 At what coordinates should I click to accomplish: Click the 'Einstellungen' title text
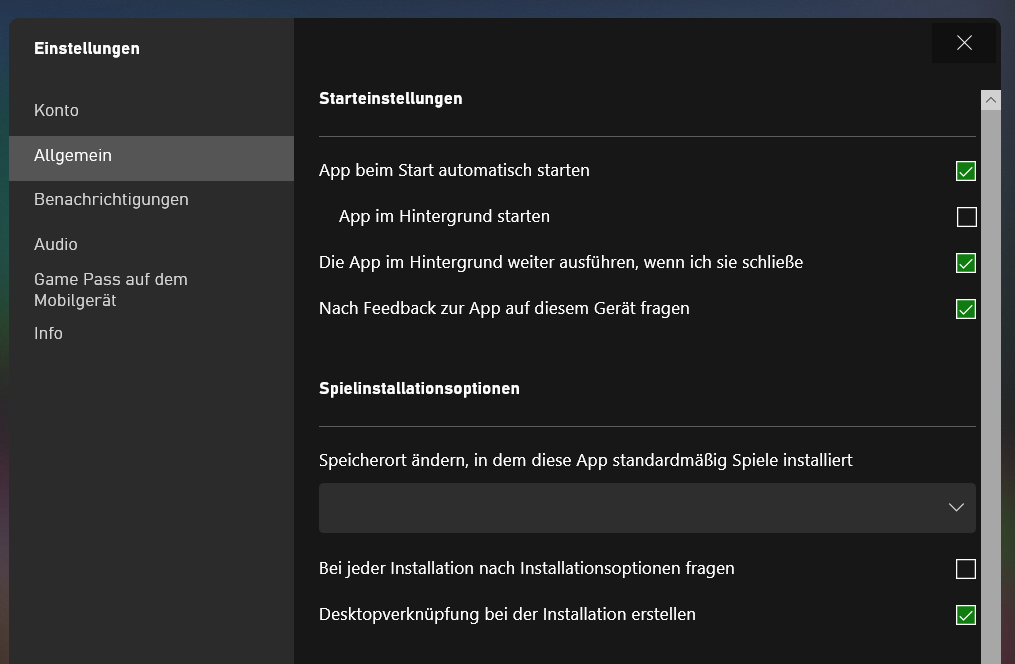click(x=87, y=49)
